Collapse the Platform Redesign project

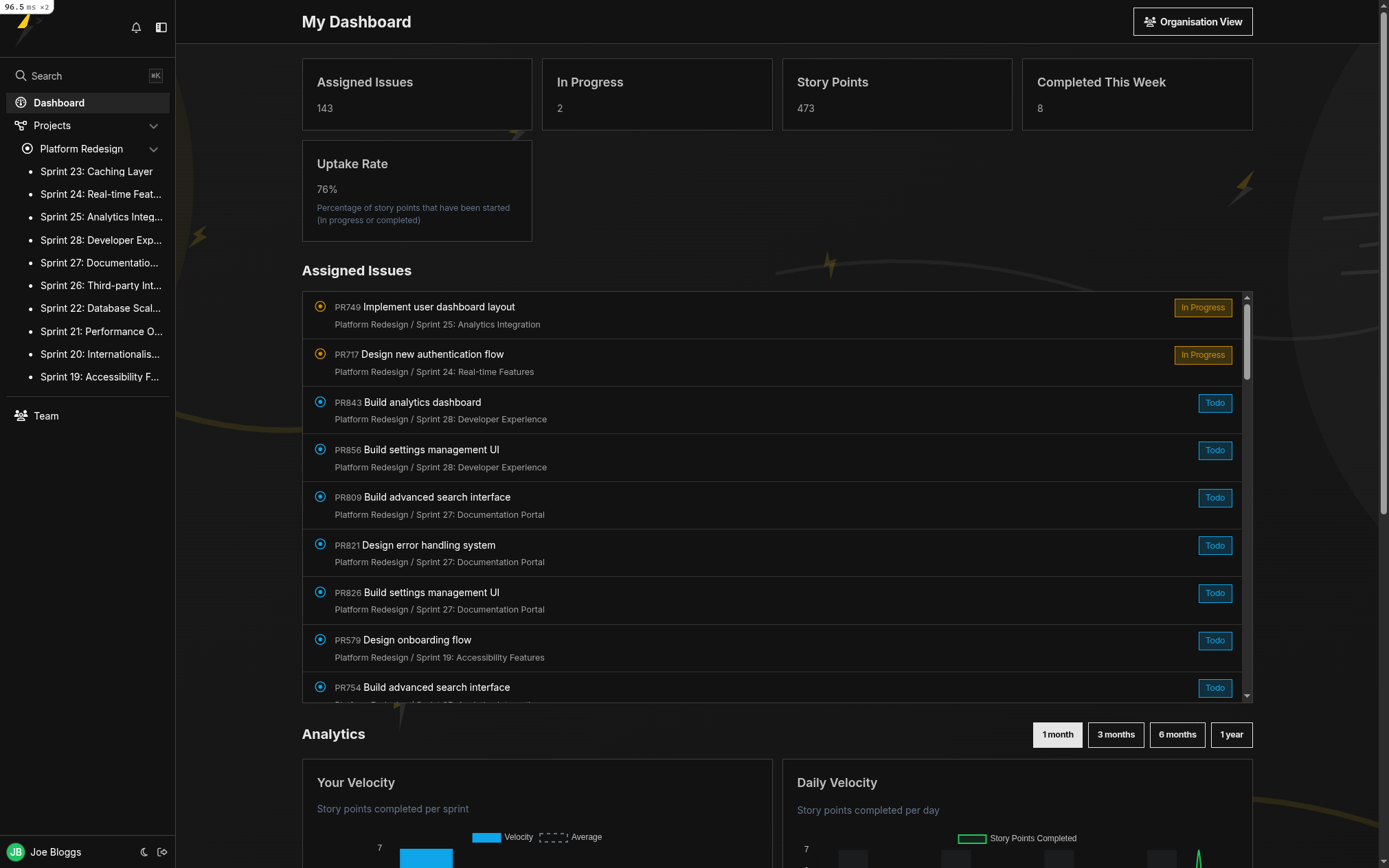pyautogui.click(x=154, y=149)
